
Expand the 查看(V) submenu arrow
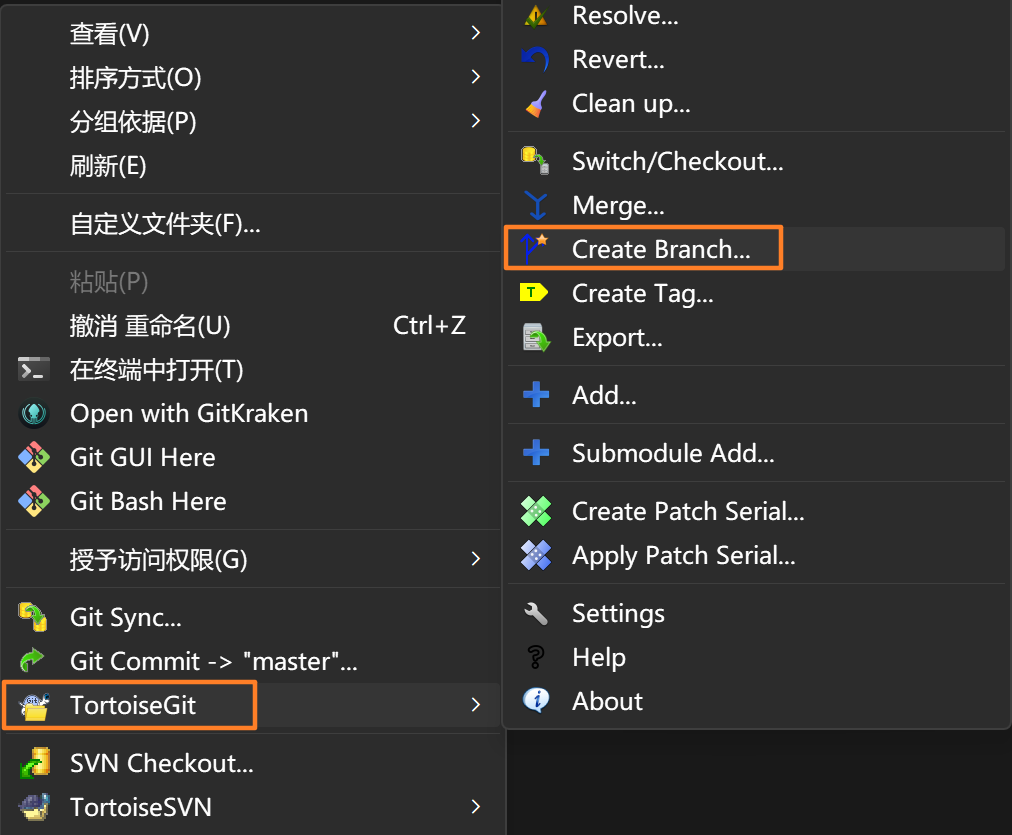[x=476, y=34]
